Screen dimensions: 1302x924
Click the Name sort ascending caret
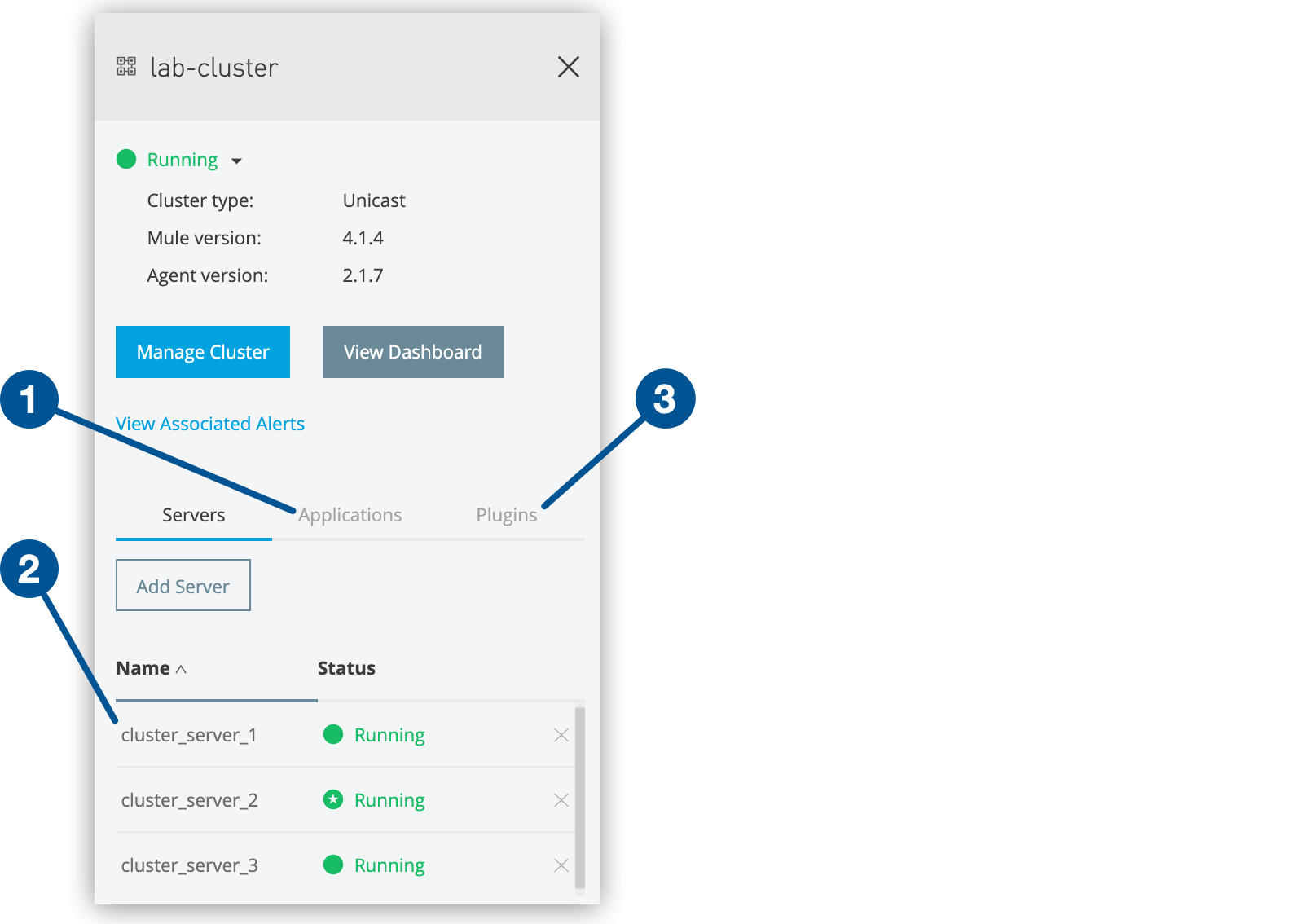[x=182, y=669]
